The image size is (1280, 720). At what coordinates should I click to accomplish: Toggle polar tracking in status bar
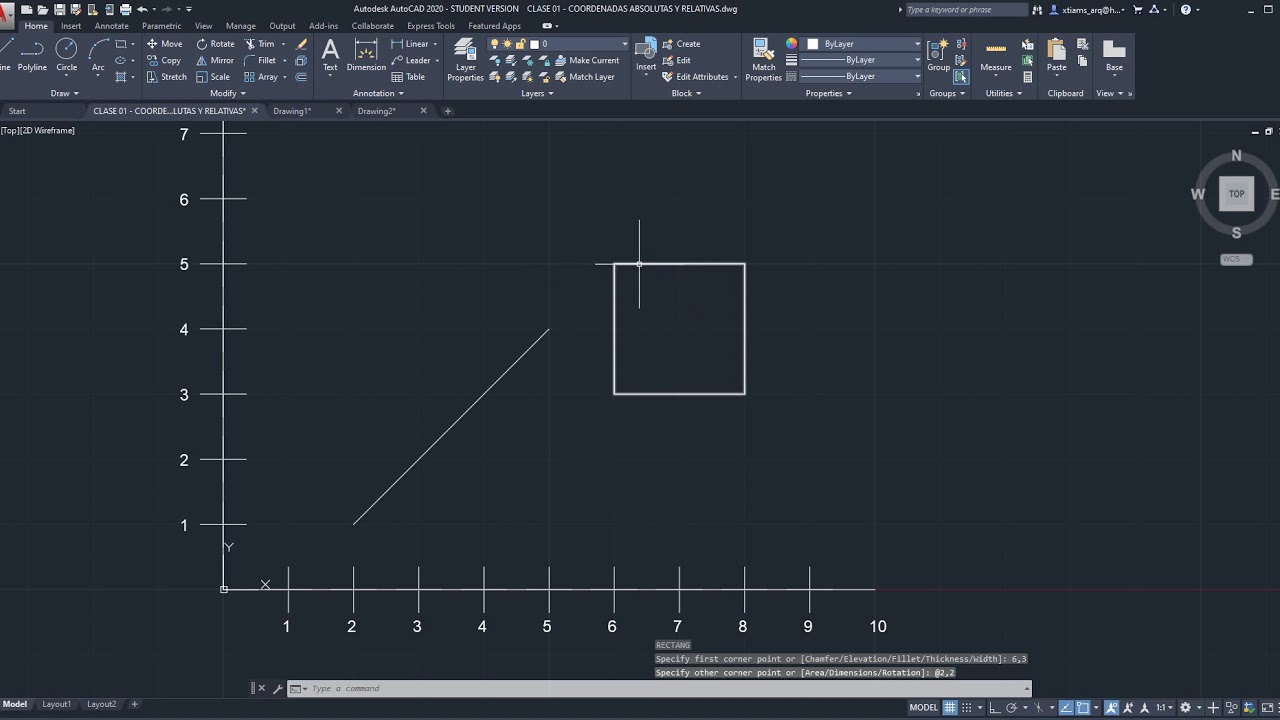tap(1012, 707)
